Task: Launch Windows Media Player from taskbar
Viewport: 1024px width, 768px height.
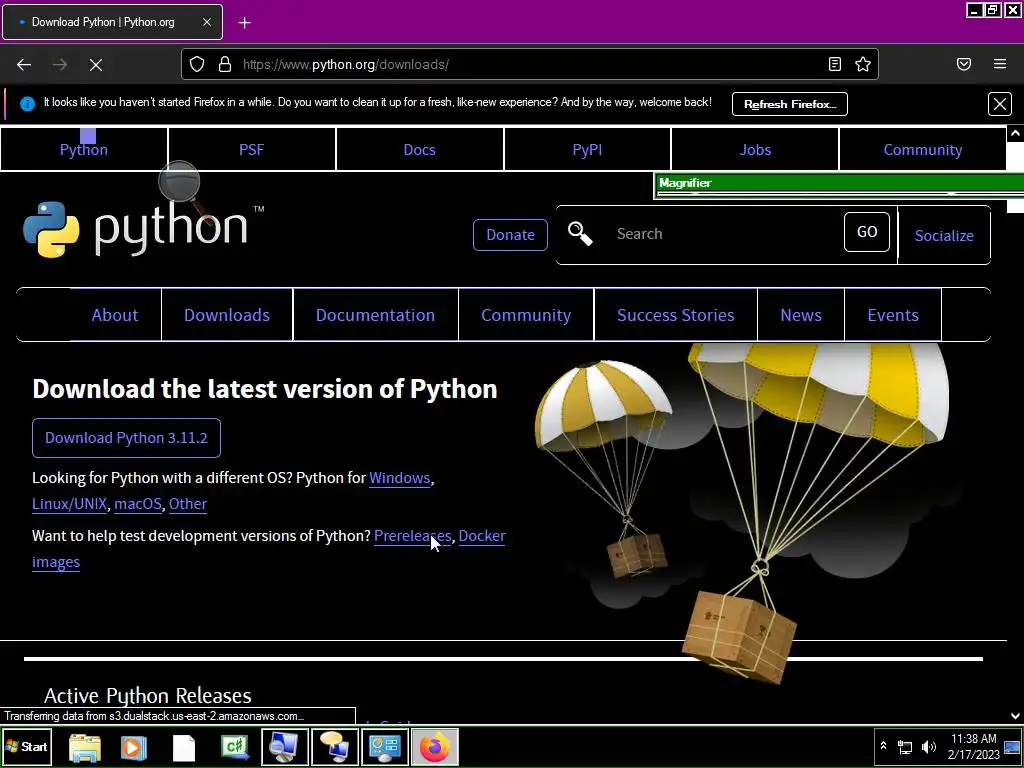Action: point(134,747)
